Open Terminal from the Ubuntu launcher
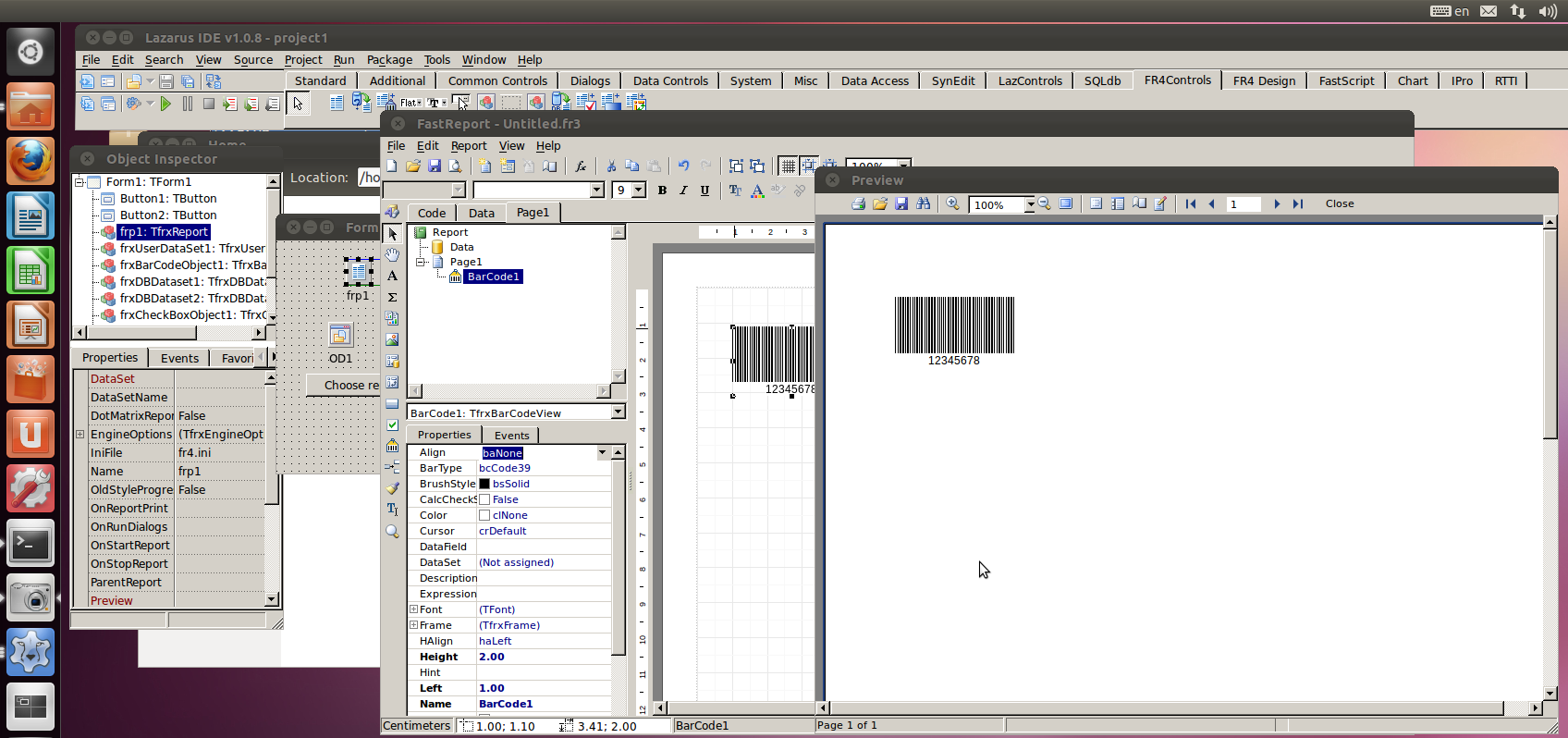This screenshot has width=1568, height=738. (x=31, y=545)
